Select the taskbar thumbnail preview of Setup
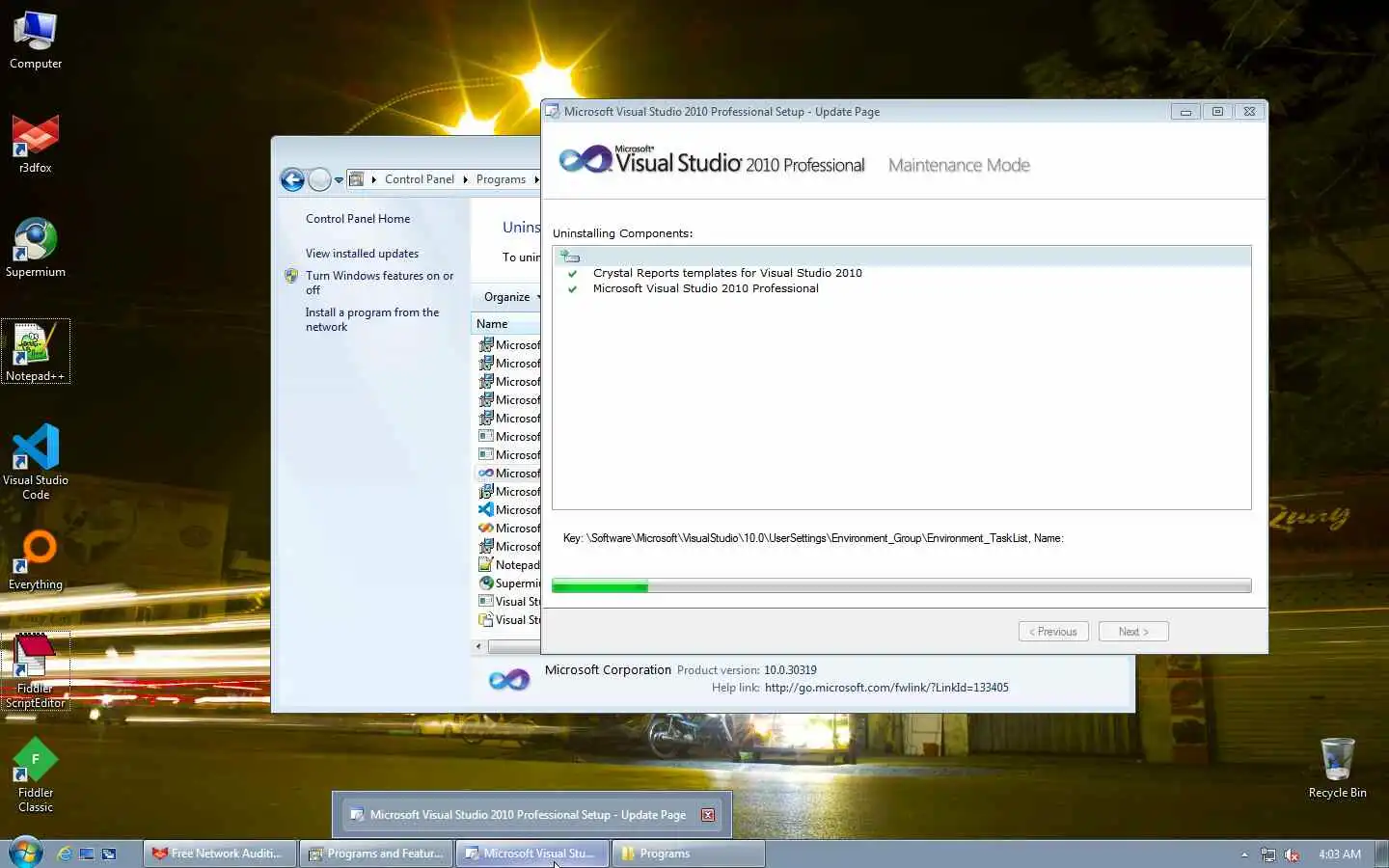1389x868 pixels. click(x=531, y=815)
